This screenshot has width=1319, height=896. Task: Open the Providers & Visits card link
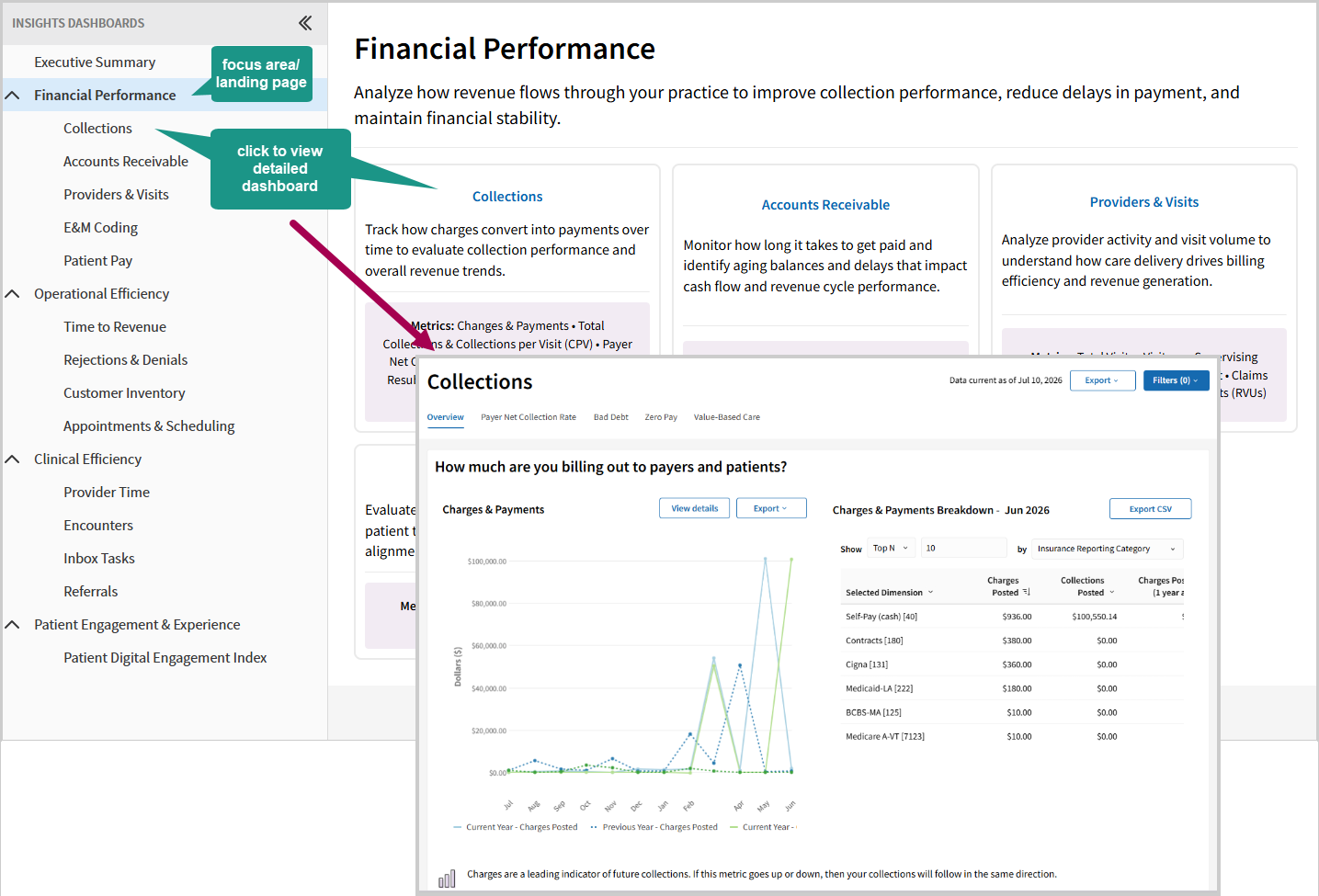1144,202
